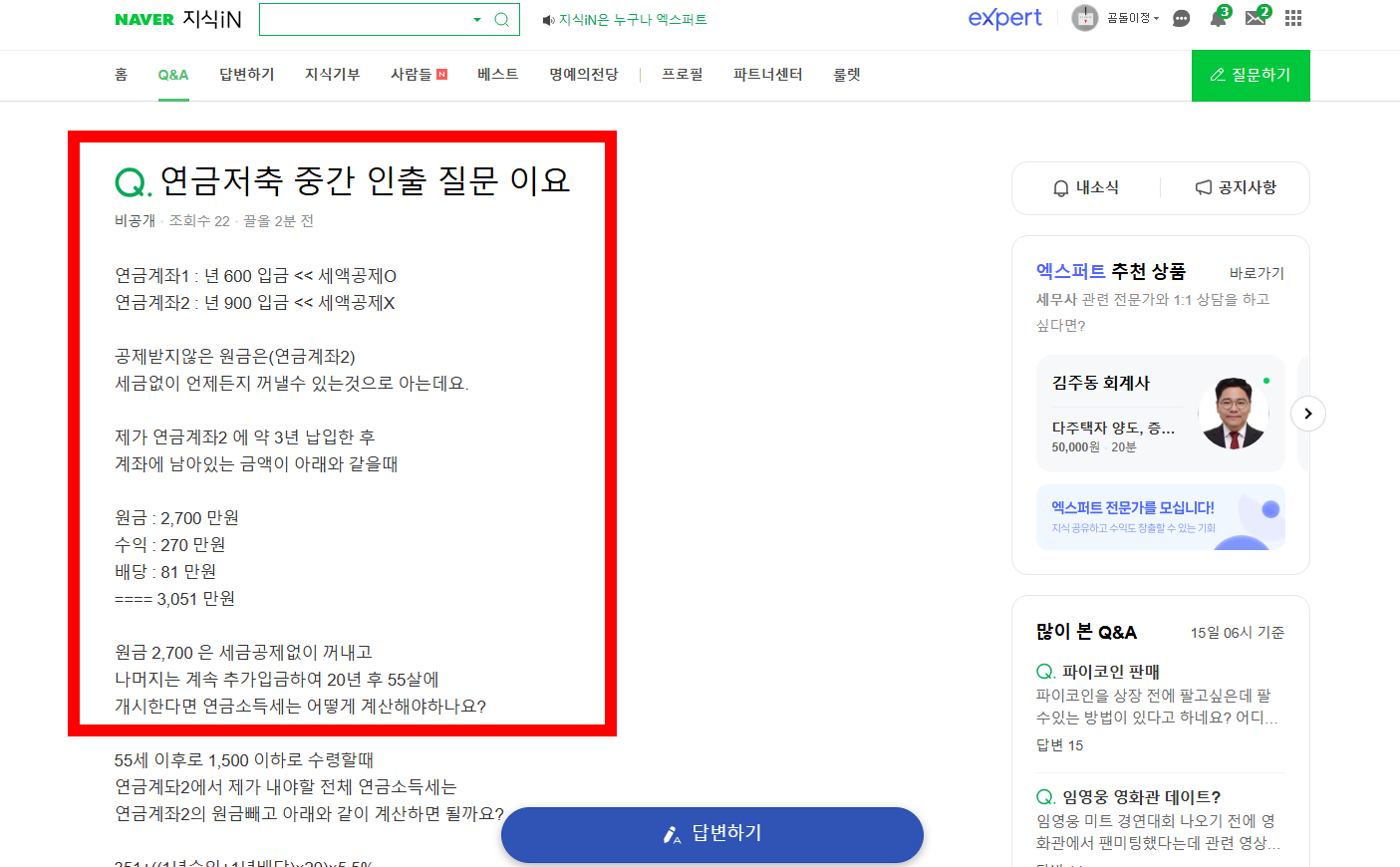
Task: Click the 엑스퍼트 전문가를 모십니다 banner
Action: 1161,517
